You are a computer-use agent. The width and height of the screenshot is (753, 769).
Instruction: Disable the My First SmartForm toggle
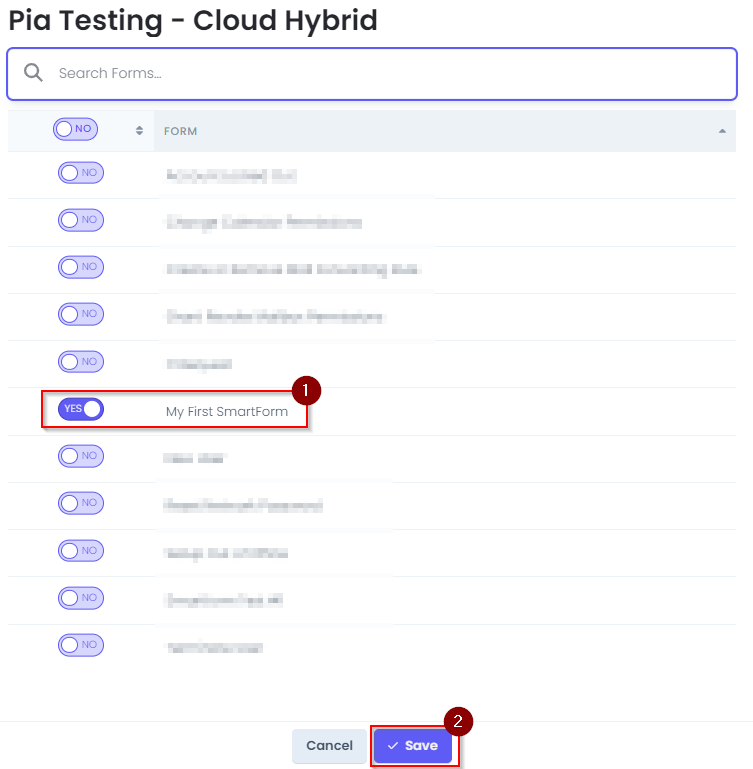pyautogui.click(x=81, y=409)
